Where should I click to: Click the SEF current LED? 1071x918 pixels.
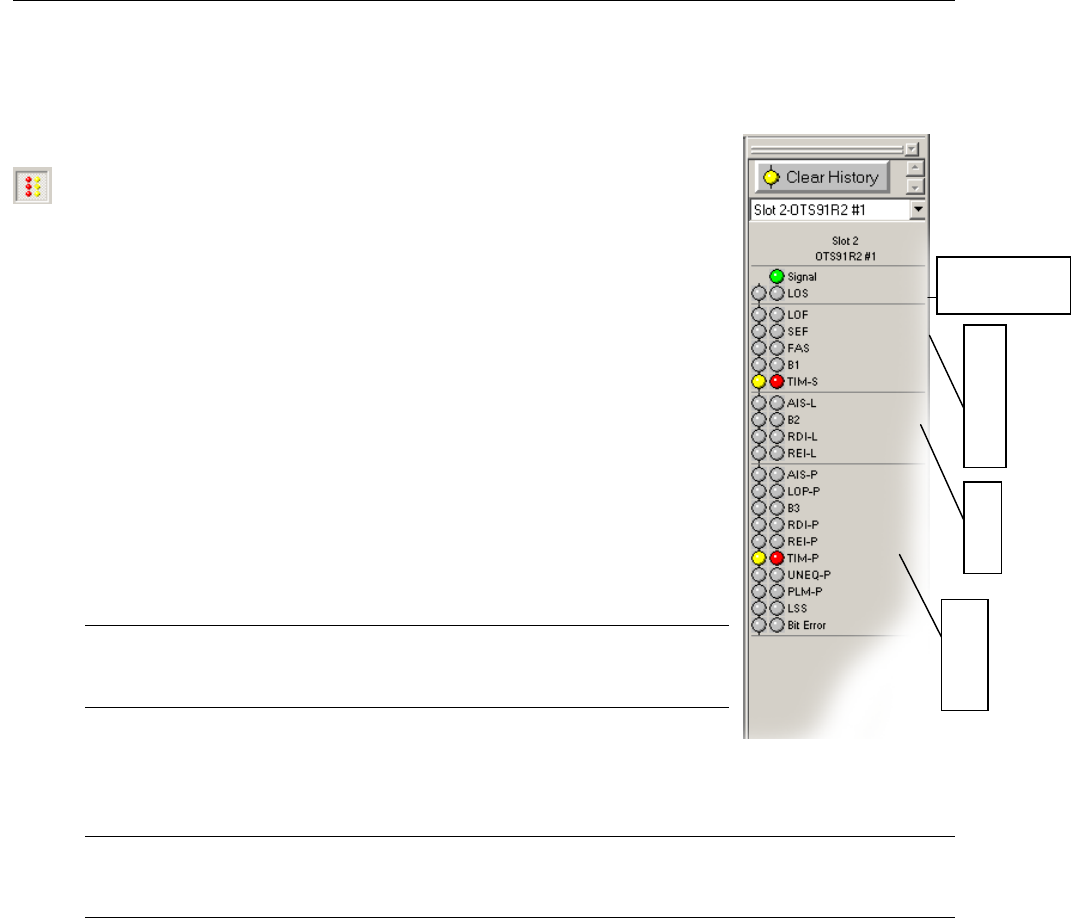point(777,331)
